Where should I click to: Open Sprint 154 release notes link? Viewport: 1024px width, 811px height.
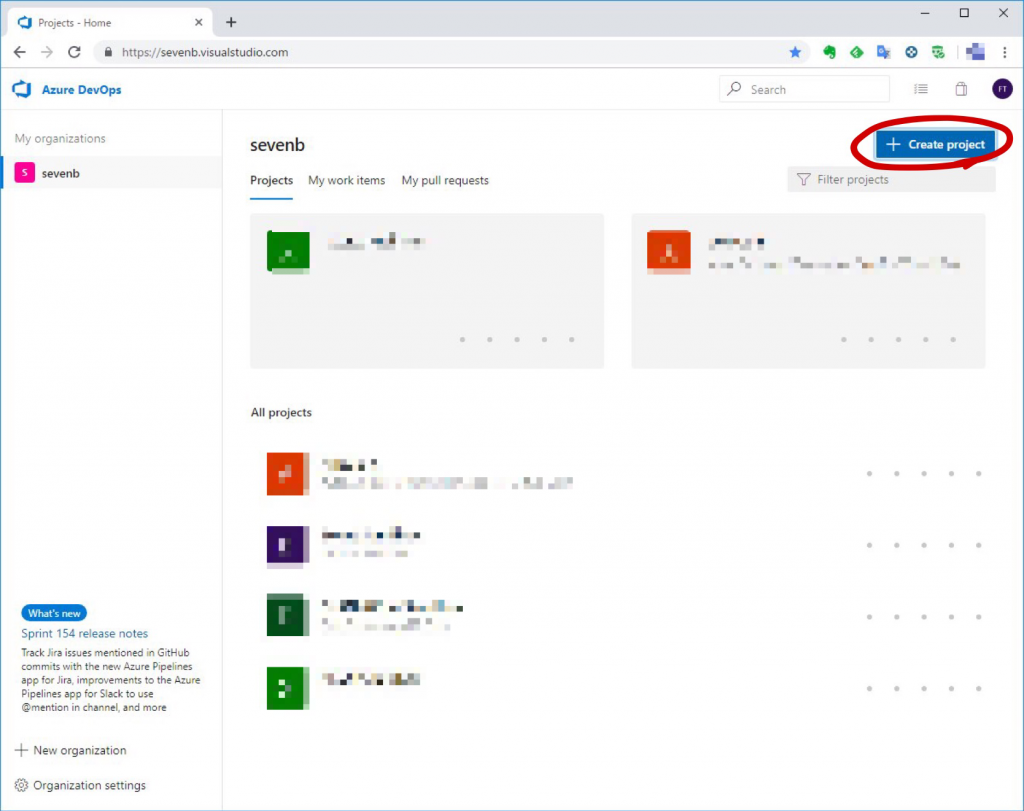pos(85,633)
